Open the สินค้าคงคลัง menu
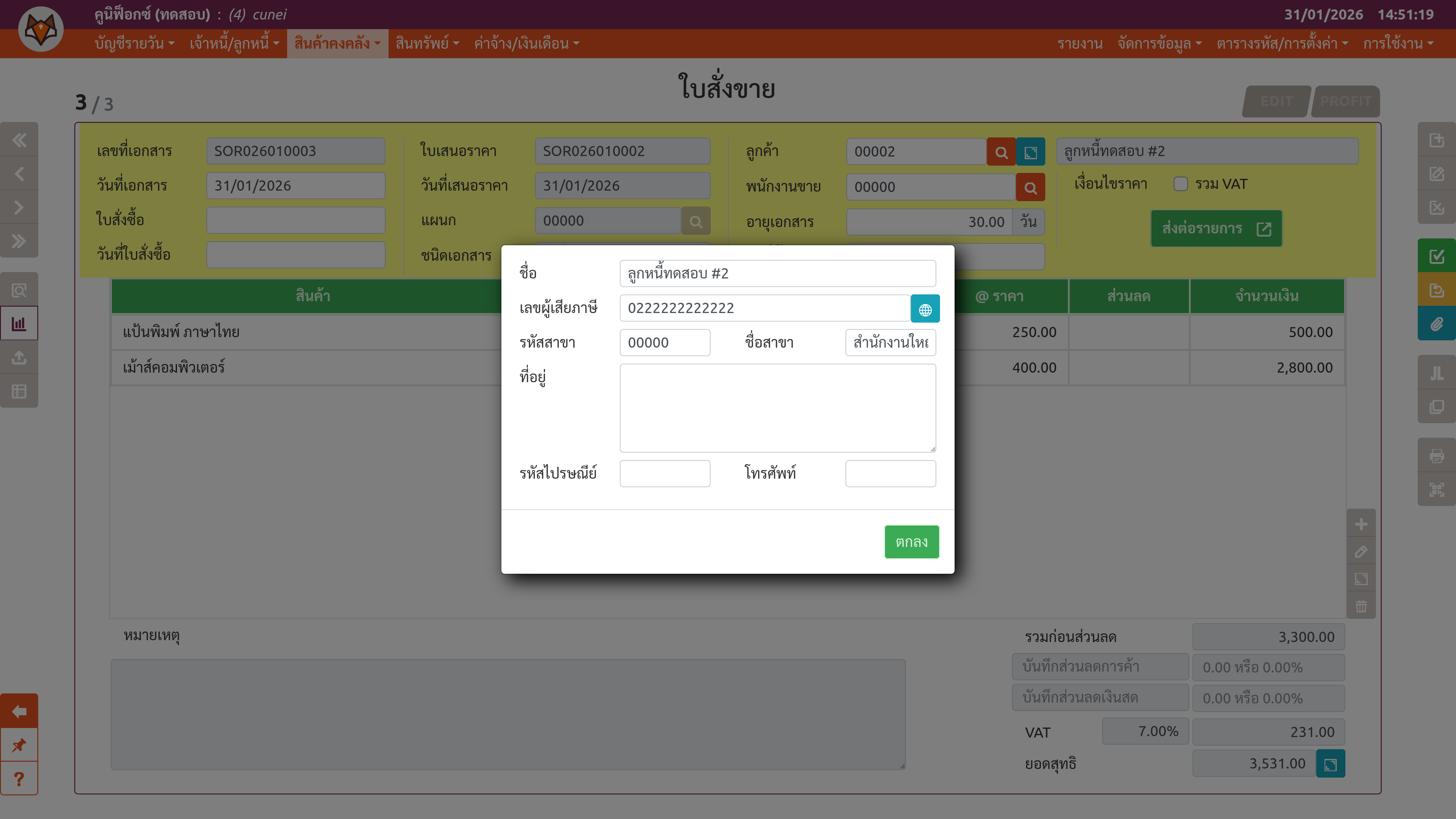The width and height of the screenshot is (1456, 819). pyautogui.click(x=338, y=44)
